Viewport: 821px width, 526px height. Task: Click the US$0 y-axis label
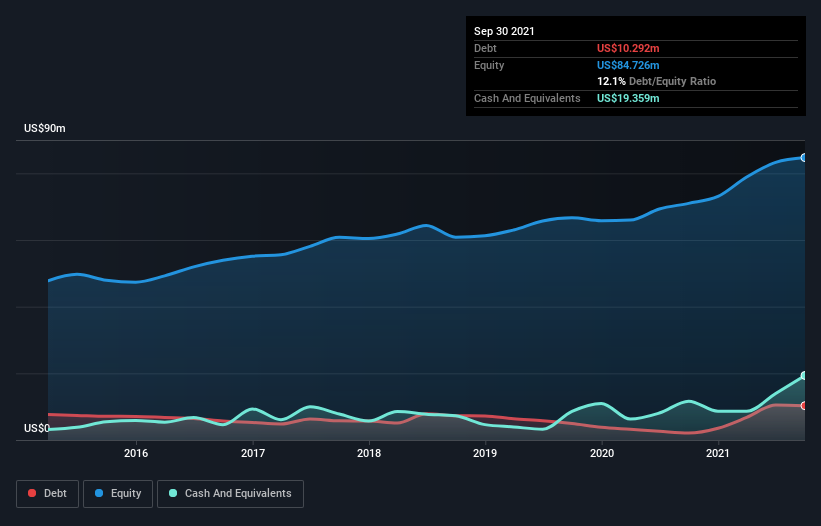coord(37,428)
